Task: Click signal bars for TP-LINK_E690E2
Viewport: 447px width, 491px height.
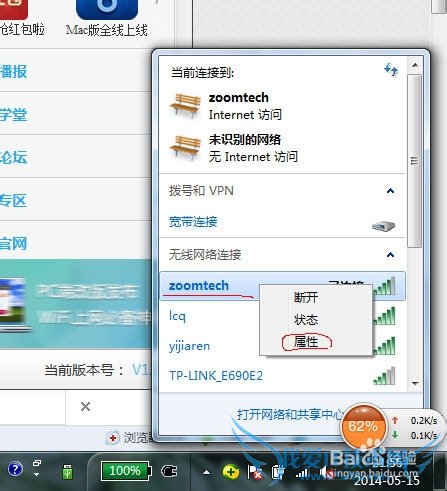Action: [385, 376]
